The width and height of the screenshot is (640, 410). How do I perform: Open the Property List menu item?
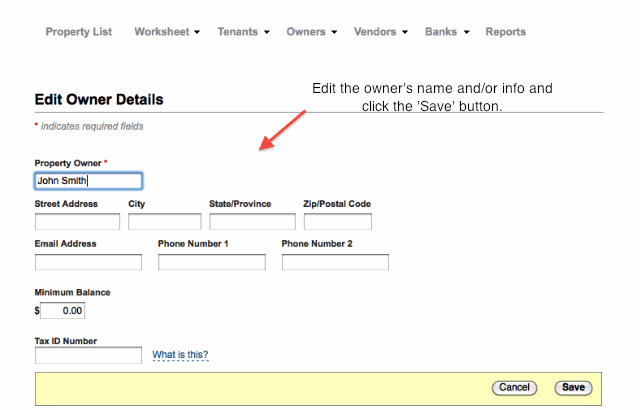pyautogui.click(x=78, y=32)
